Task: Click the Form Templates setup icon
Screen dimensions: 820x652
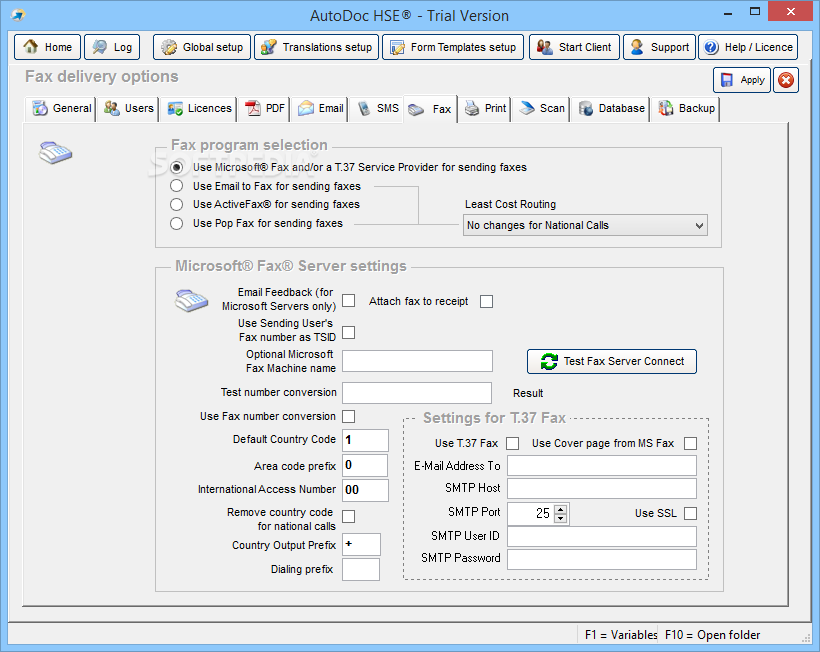Action: 397,47
